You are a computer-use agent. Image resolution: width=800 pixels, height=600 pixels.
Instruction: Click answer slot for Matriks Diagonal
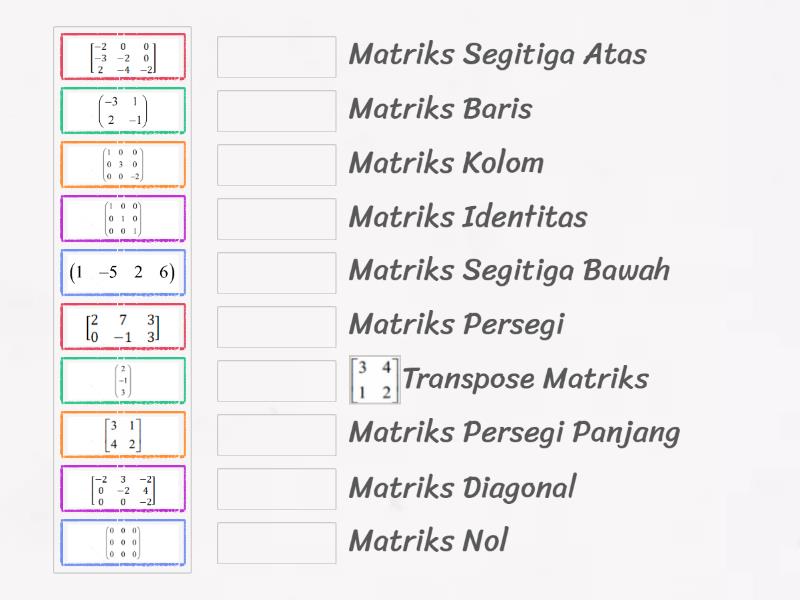click(277, 489)
